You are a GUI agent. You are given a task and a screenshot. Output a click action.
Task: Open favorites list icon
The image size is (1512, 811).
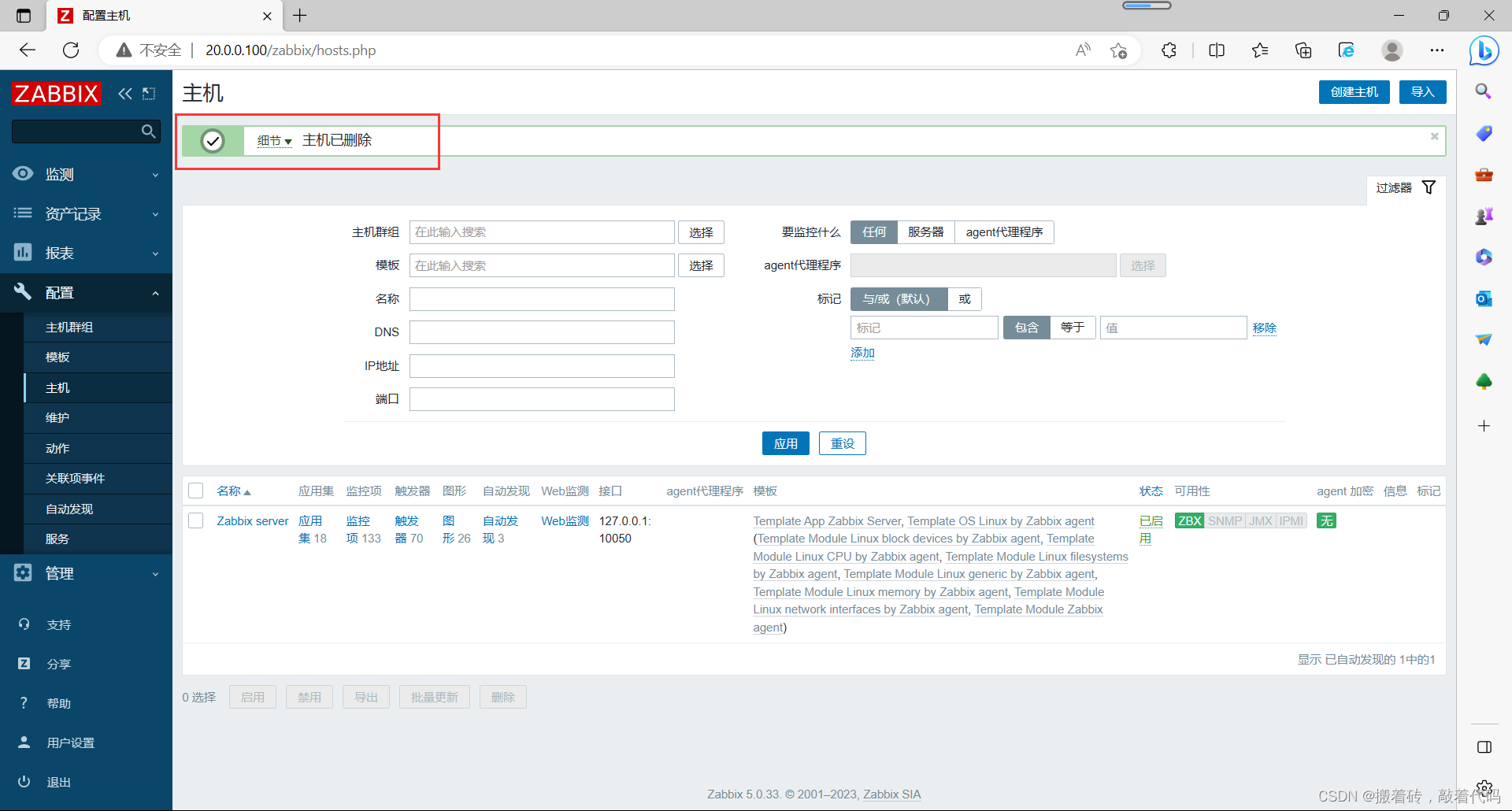point(1260,50)
